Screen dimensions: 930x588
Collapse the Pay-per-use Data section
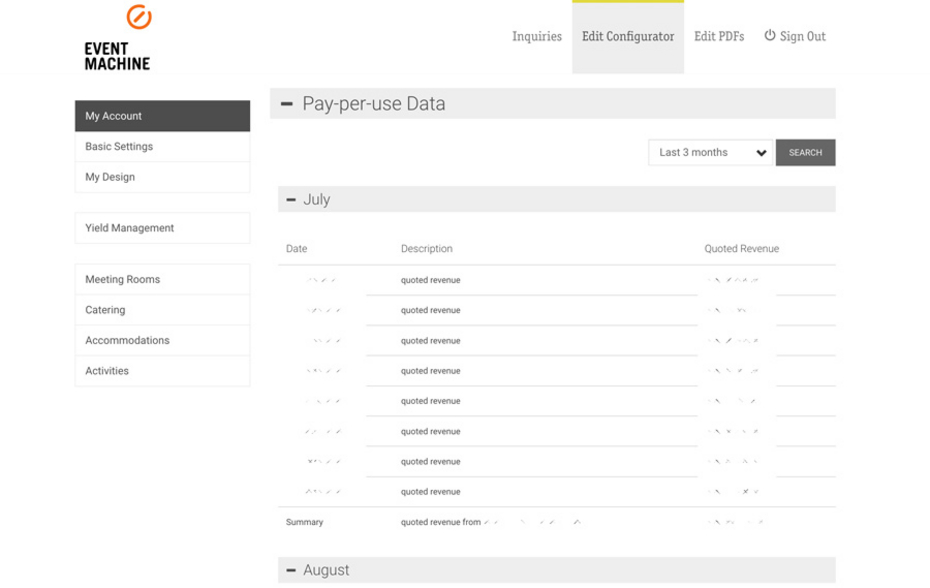pos(287,104)
